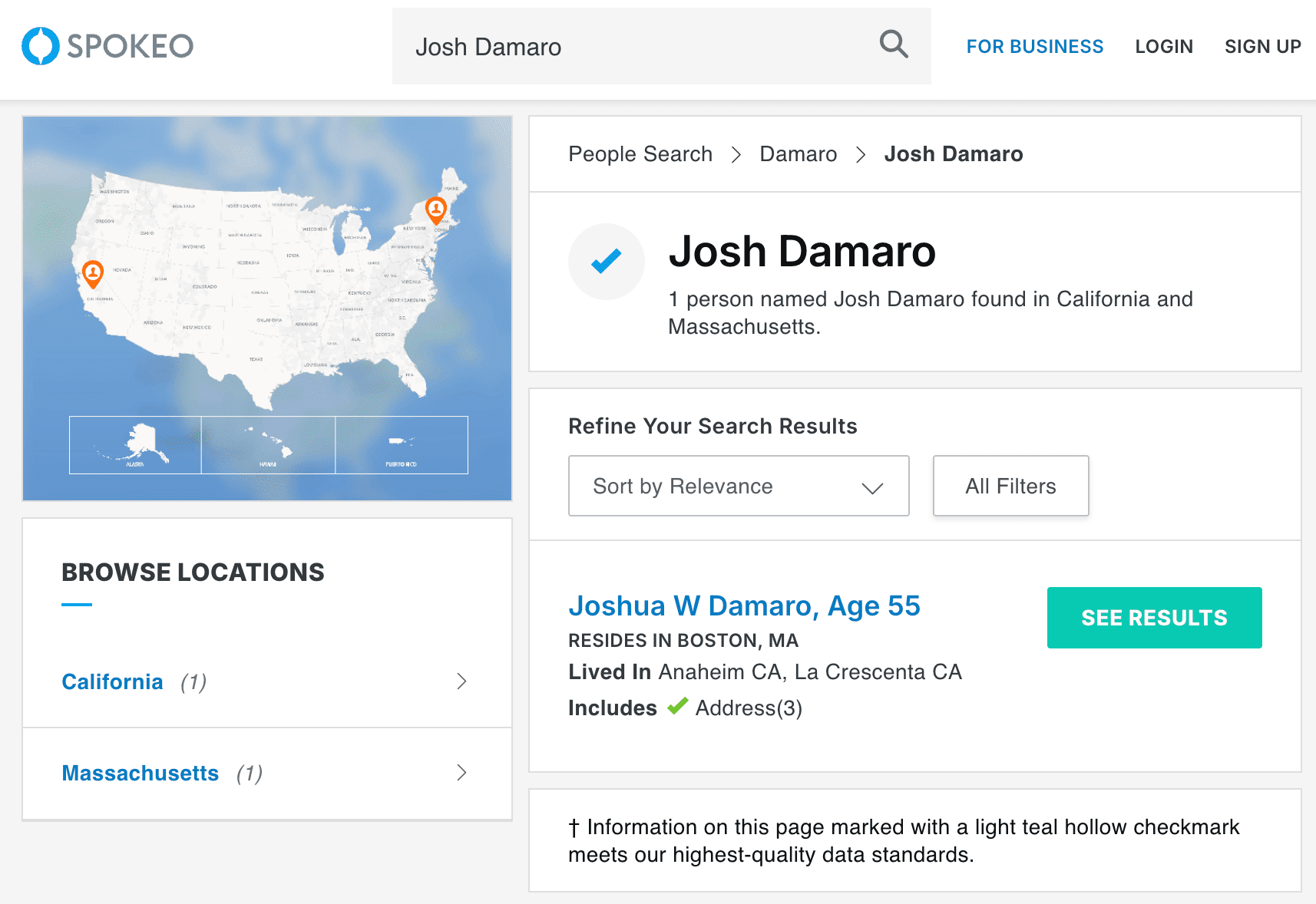The image size is (1316, 904).
Task: Click the Refine Your Search Results heading
Action: pos(713,427)
